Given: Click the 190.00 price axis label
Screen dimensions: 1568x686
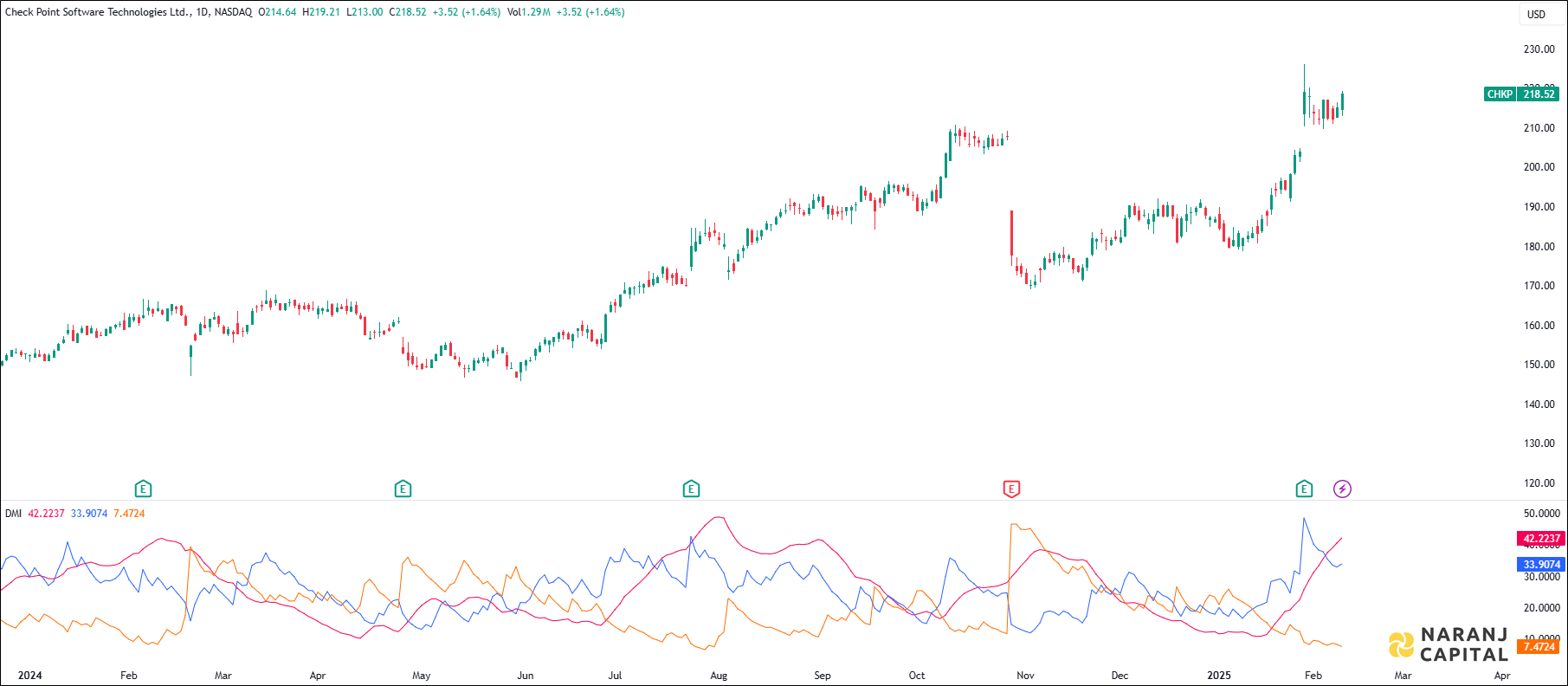Looking at the screenshot, I should (1539, 207).
